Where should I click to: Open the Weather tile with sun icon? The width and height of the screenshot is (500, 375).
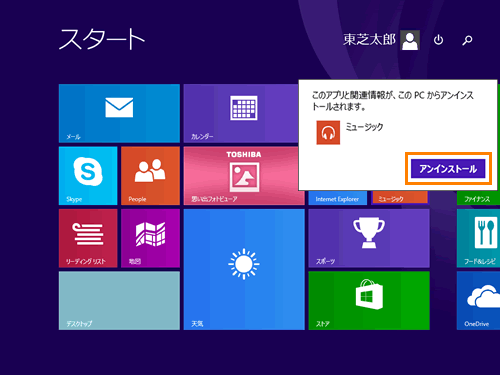tap(244, 269)
